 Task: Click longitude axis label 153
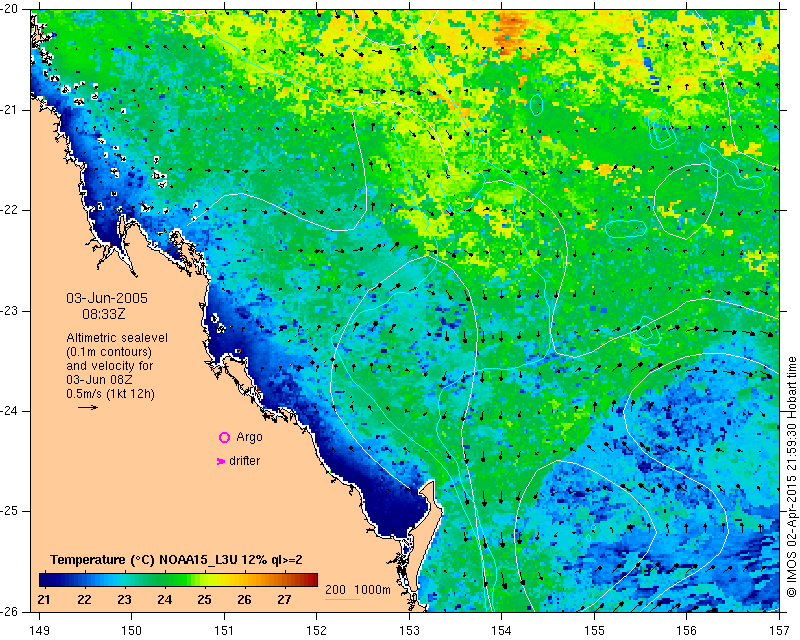409,631
